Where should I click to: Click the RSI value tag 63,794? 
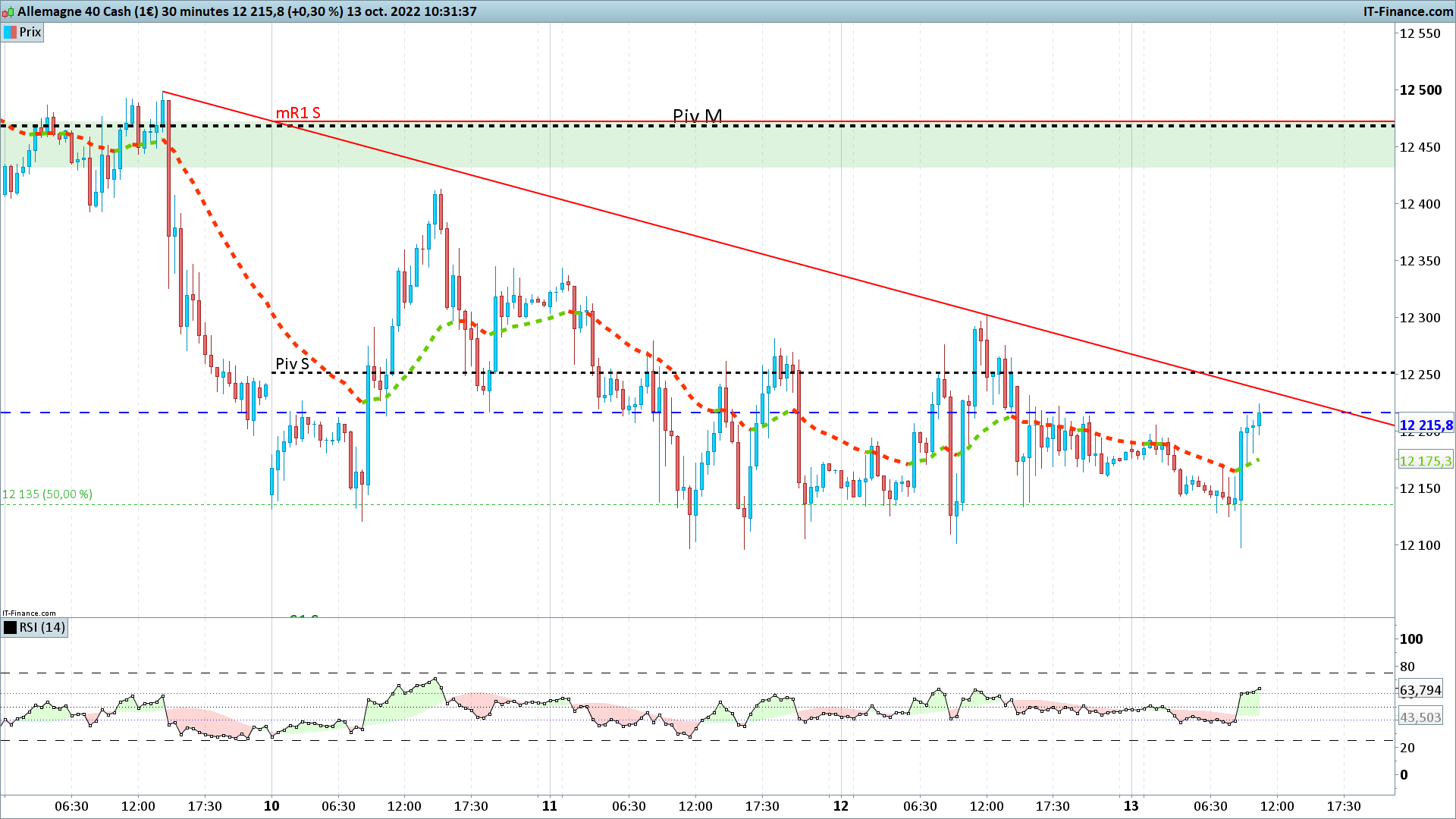pyautogui.click(x=1420, y=690)
